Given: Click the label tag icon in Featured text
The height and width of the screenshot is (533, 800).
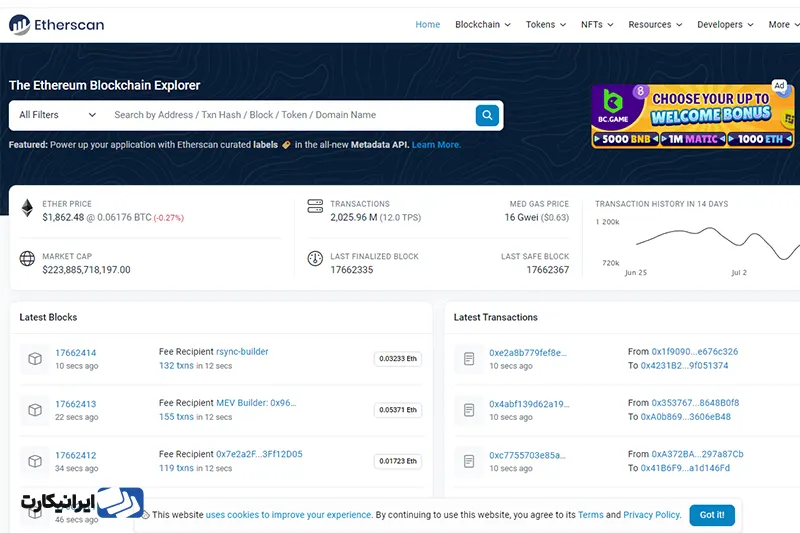Looking at the screenshot, I should 286,145.
